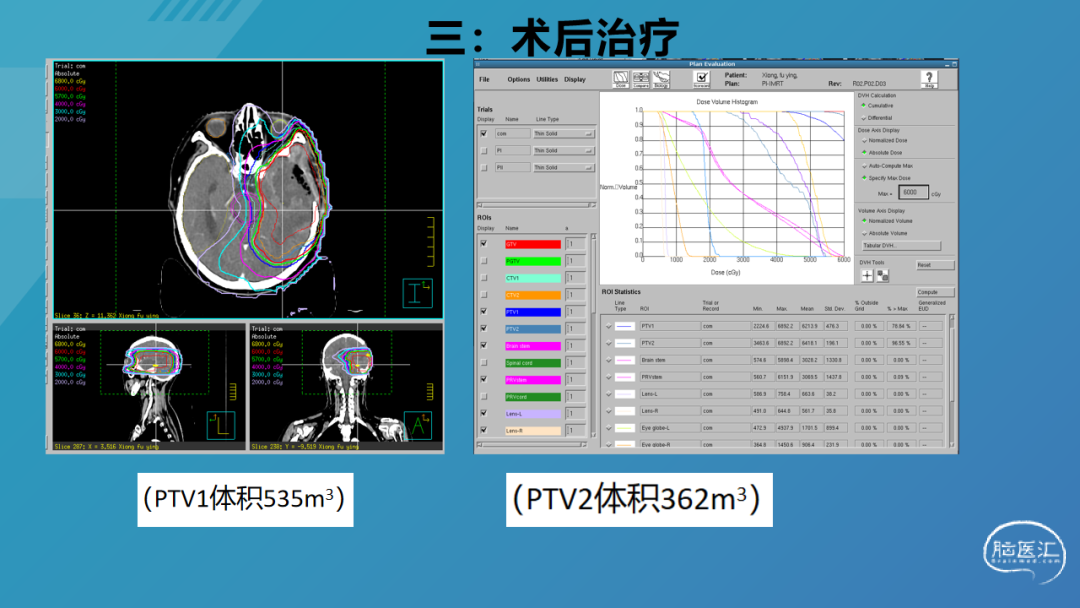Select the Differential DVH calculation option
The image size is (1080, 608).
tap(864, 117)
